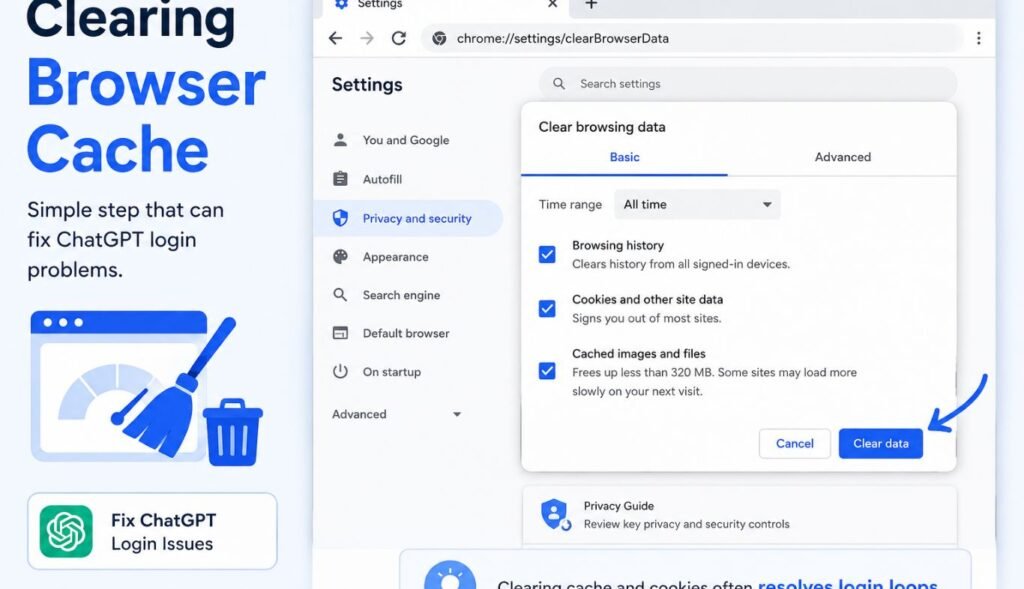The height and width of the screenshot is (589, 1024).
Task: Open Default browser settings
Action: [406, 333]
